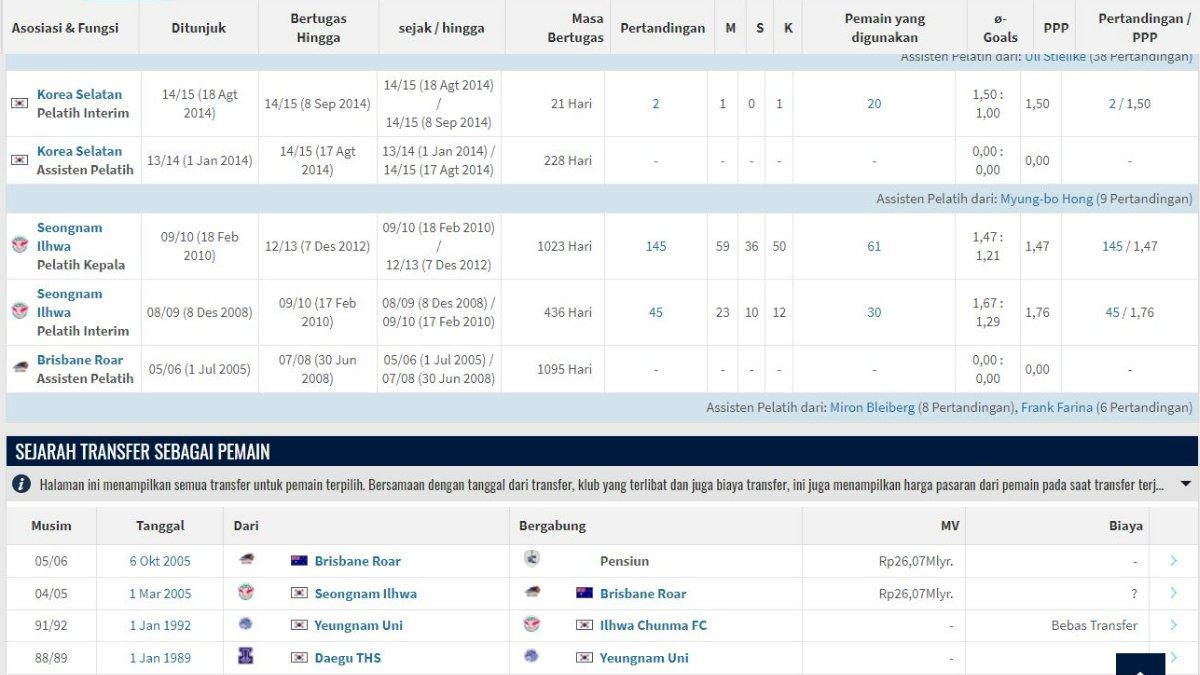
Task: Open the Miron Bleiberg coach link
Action: (872, 408)
